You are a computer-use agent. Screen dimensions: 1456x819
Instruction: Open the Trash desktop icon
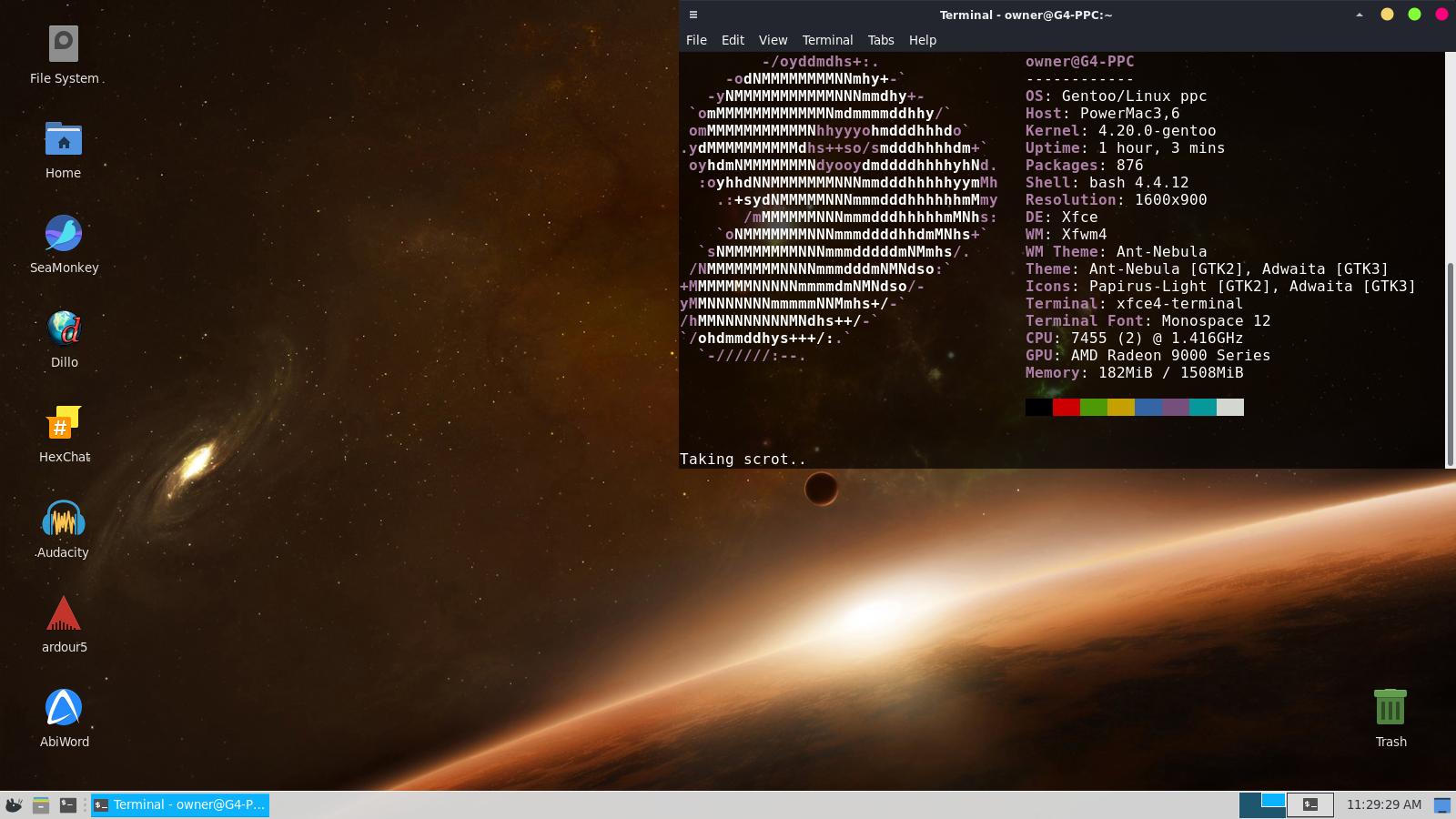[1390, 707]
